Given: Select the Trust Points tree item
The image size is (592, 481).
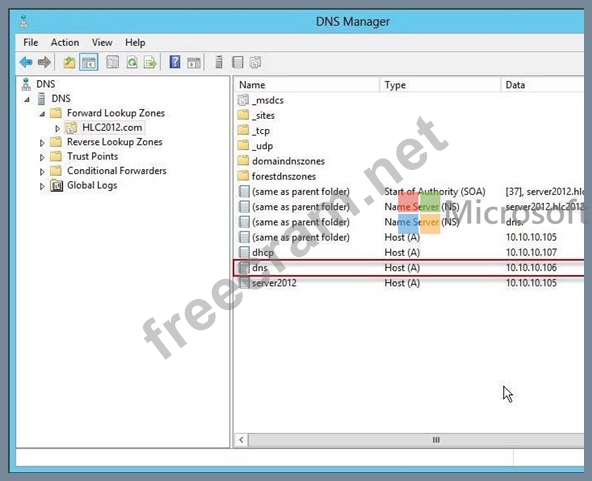Looking at the screenshot, I should 92,156.
